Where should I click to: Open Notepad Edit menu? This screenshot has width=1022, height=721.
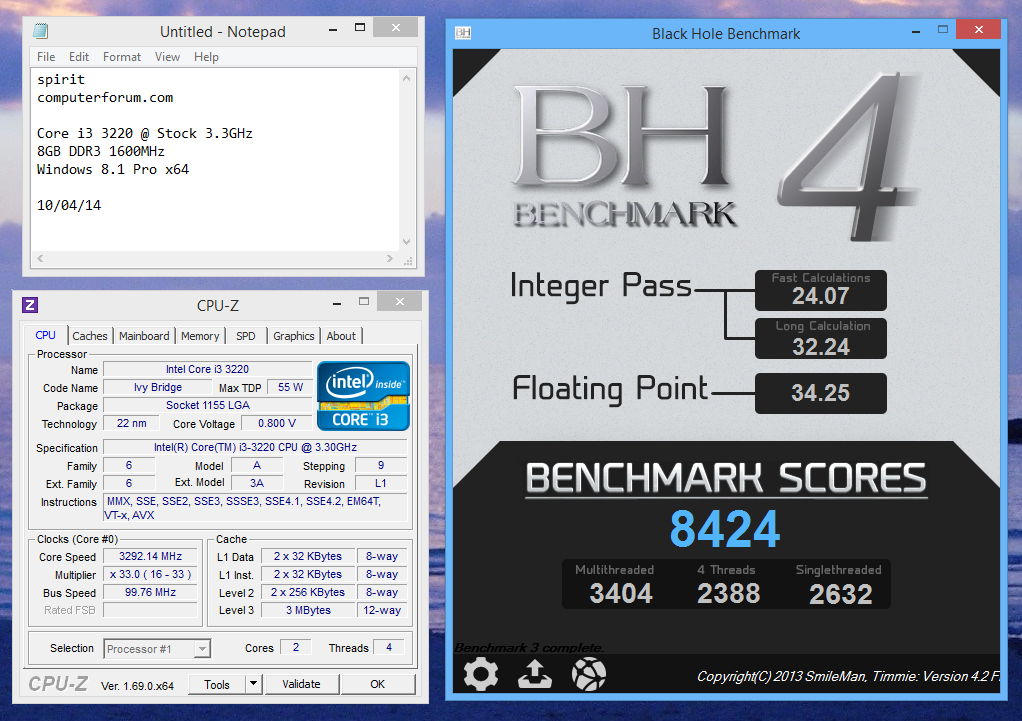(79, 57)
